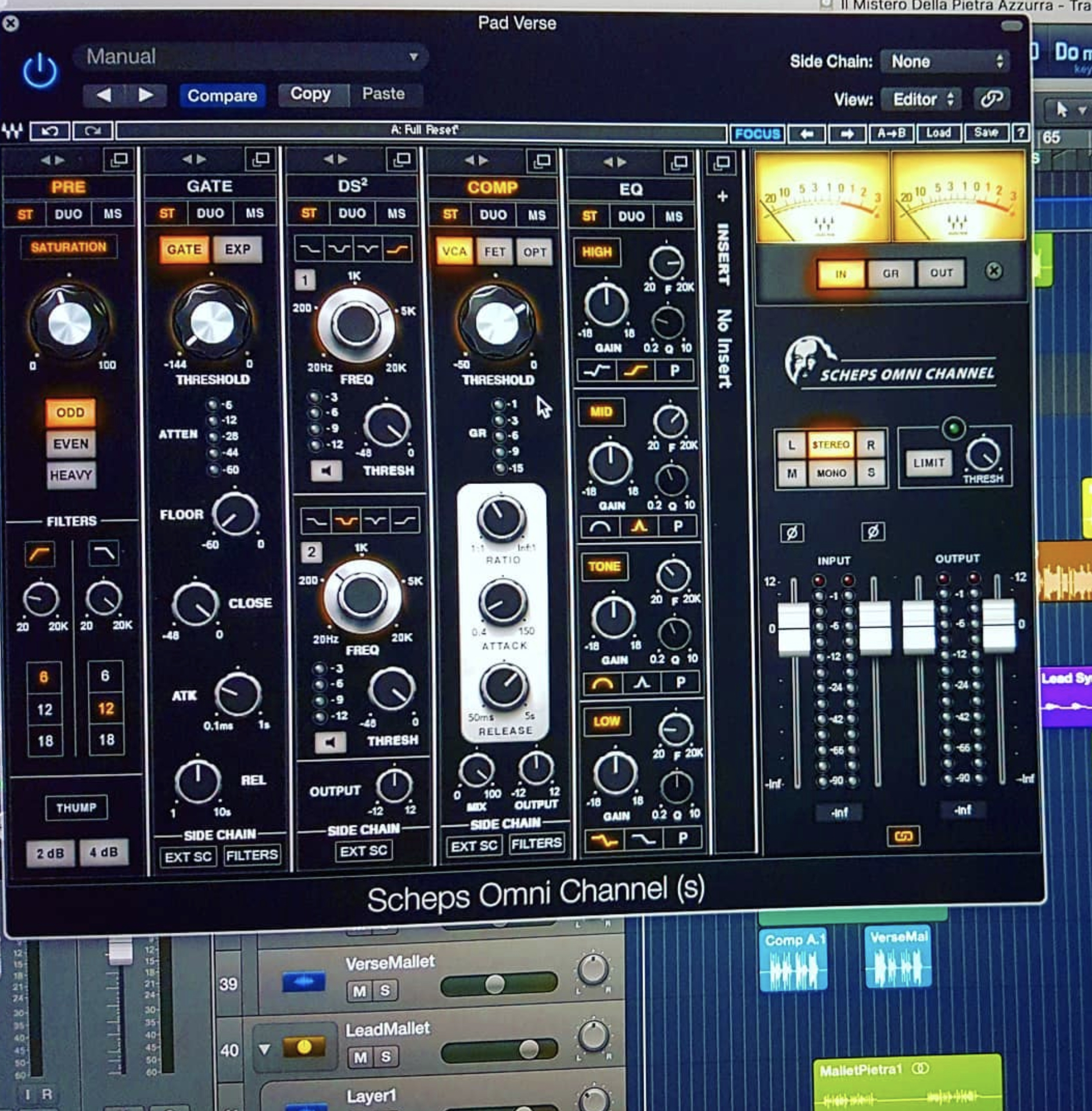Toggle the SATURATION button in PRE
This screenshot has height=1111, width=1092.
(69, 248)
